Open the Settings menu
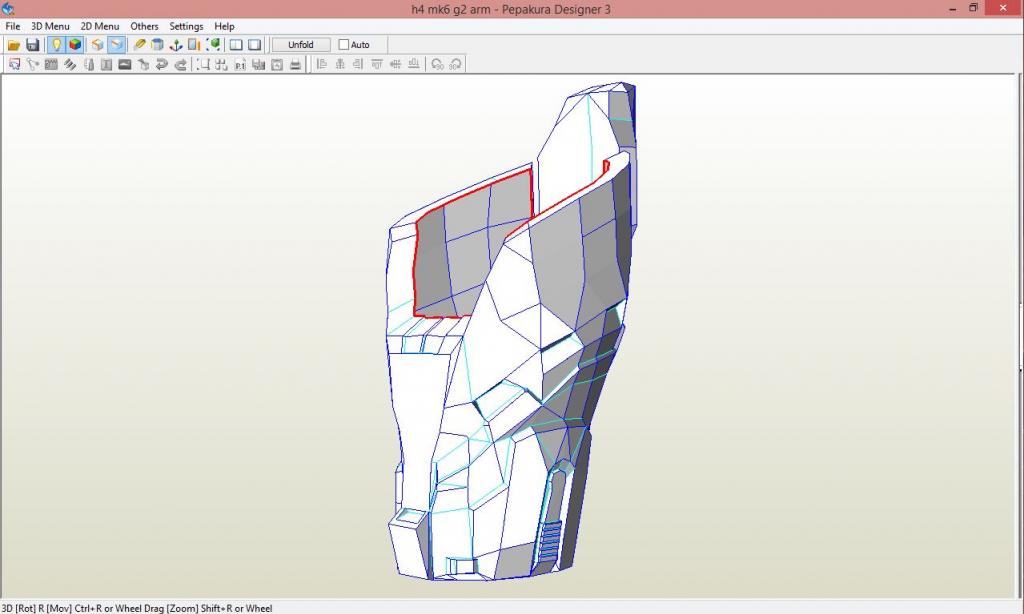This screenshot has height=614, width=1024. point(186,26)
